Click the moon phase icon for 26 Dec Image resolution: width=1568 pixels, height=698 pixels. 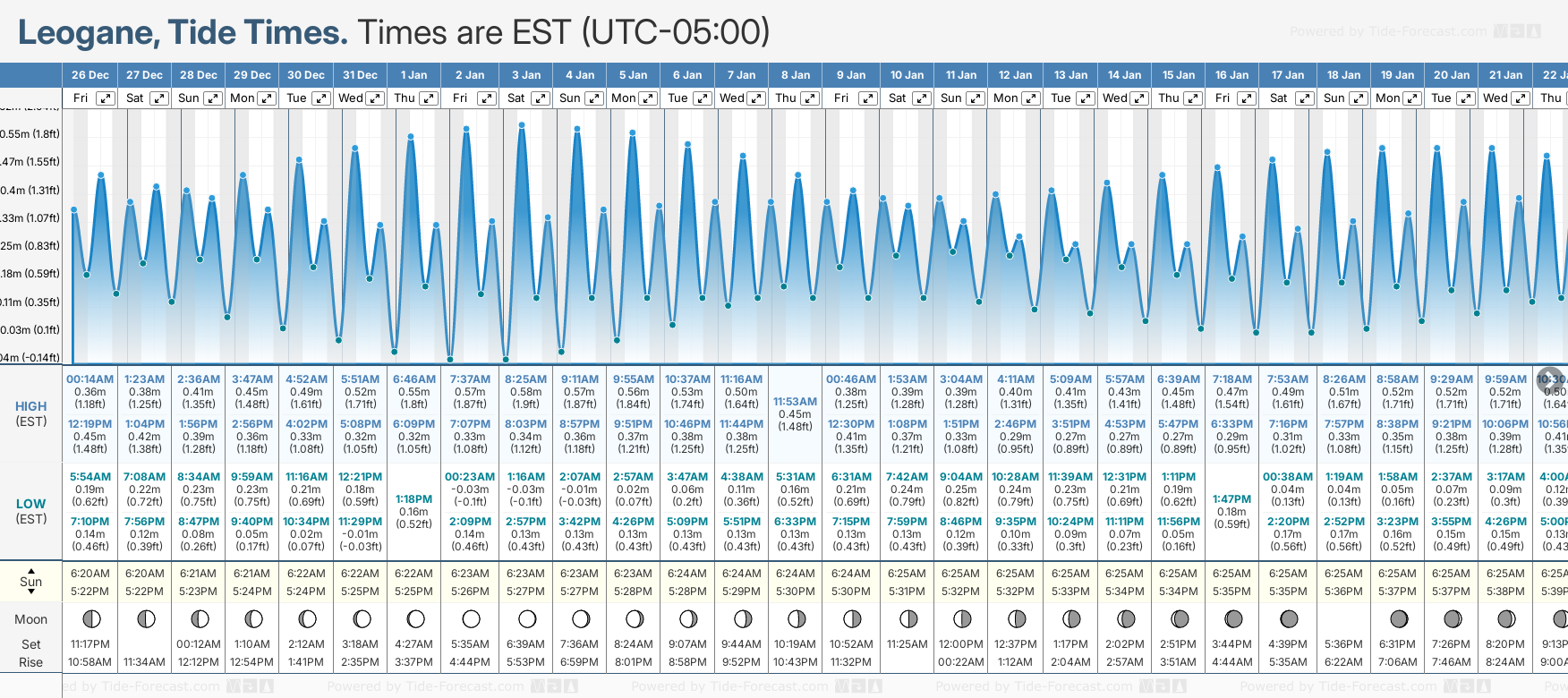coord(90,618)
